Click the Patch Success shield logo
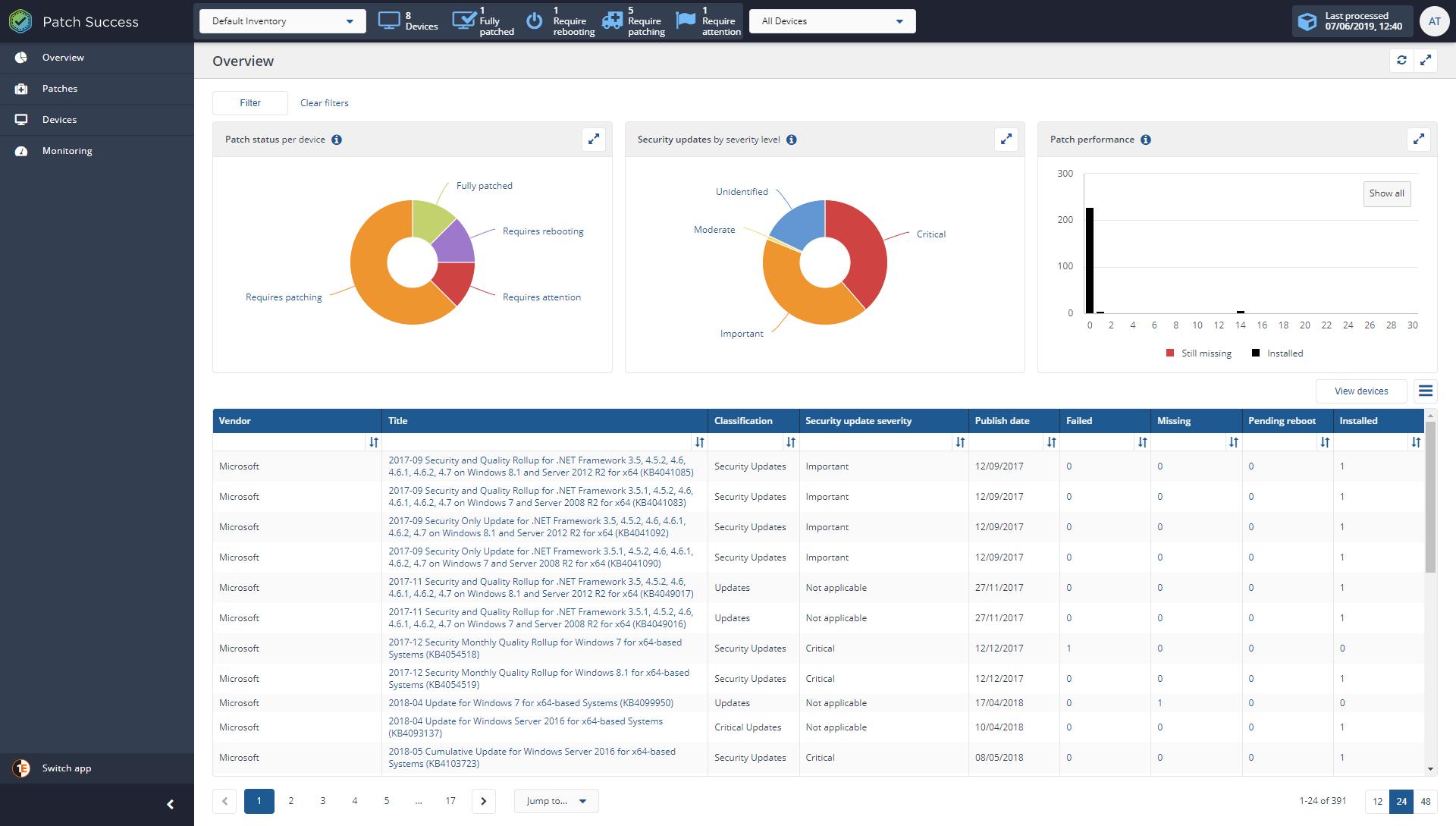The image size is (1456, 826). tap(20, 21)
